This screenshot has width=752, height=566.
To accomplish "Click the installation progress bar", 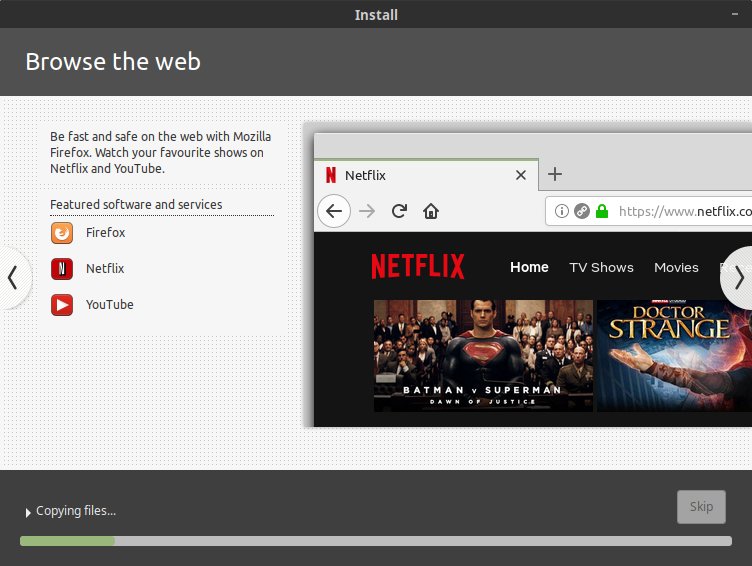I will (x=376, y=541).
